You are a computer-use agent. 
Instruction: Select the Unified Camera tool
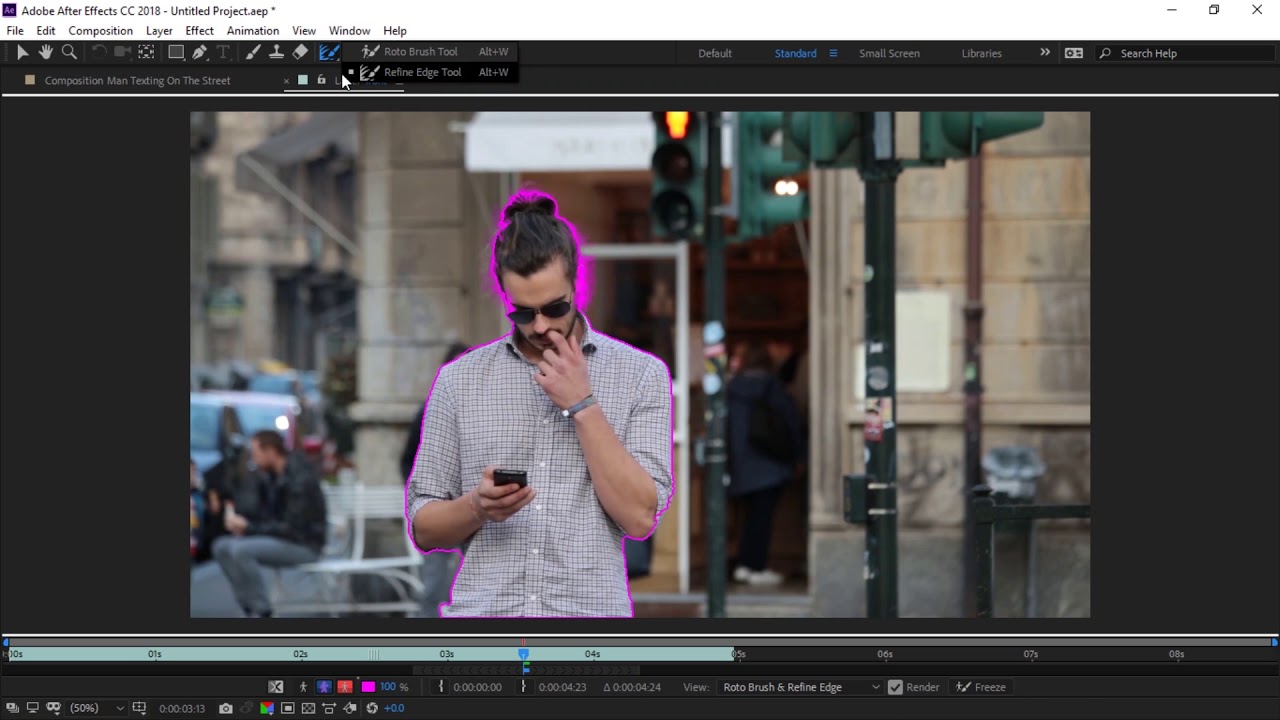(x=122, y=52)
